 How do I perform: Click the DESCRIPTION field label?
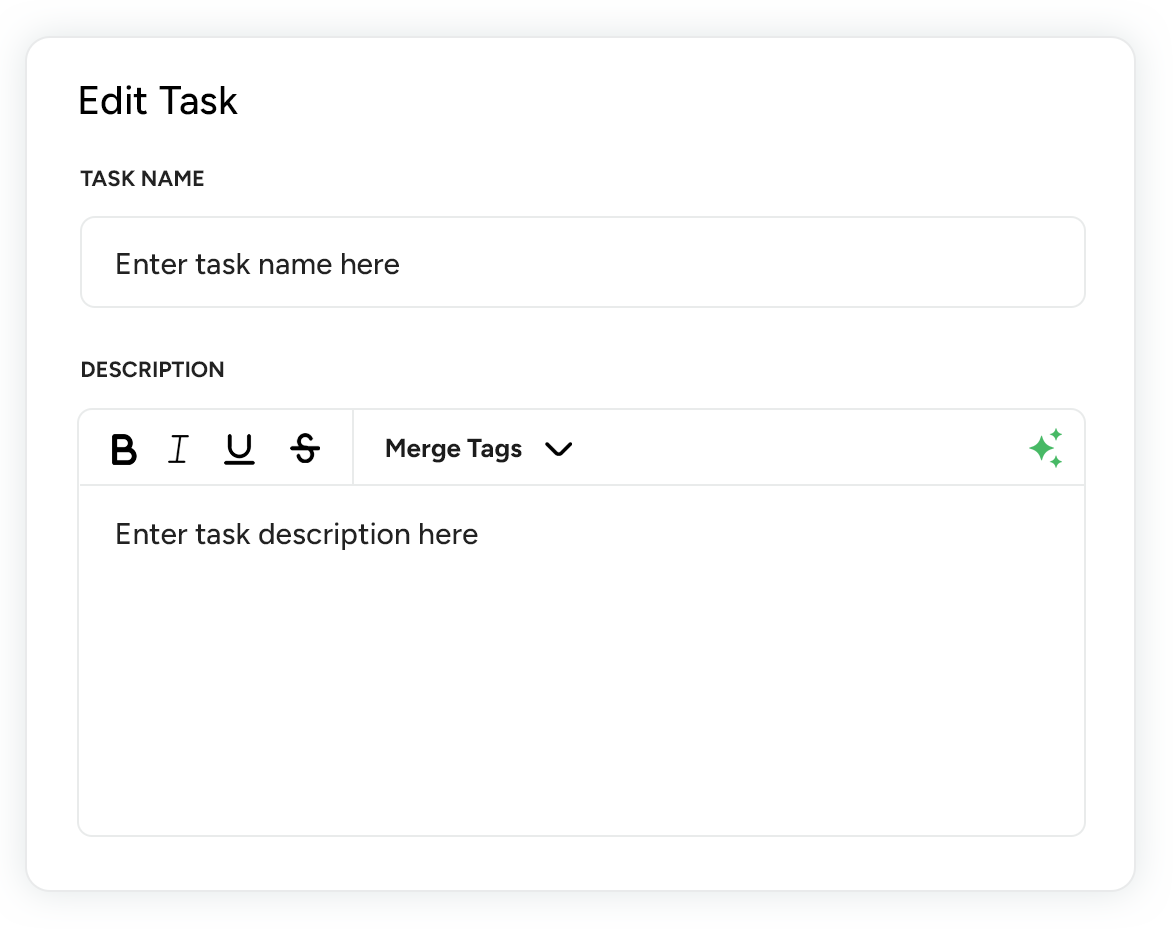(152, 370)
